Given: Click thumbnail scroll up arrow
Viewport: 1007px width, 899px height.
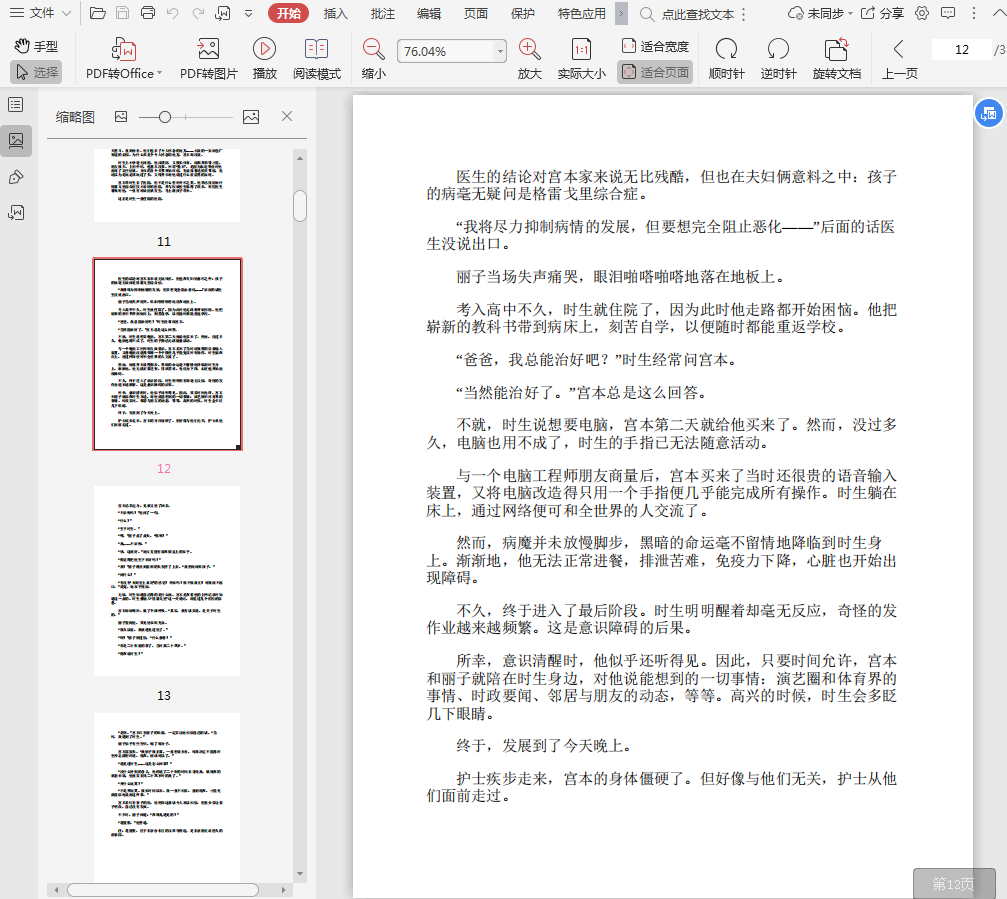Looking at the screenshot, I should coord(300,158).
